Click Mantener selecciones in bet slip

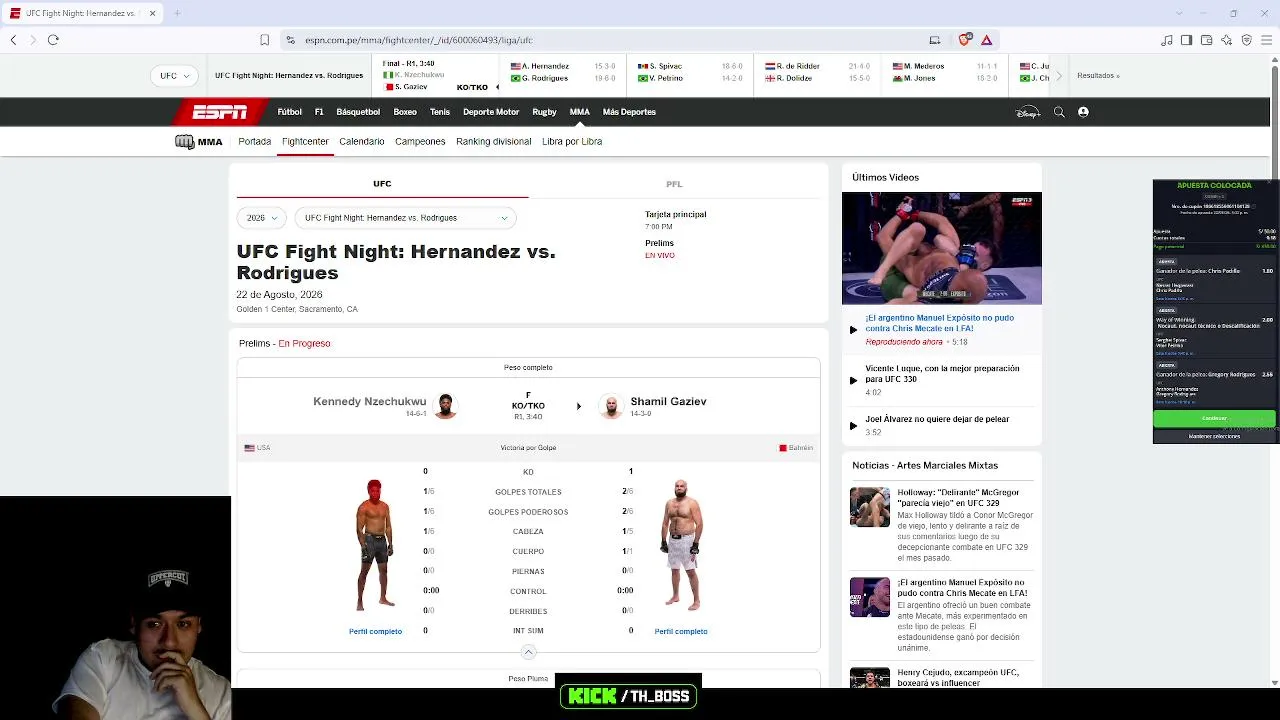click(1214, 436)
